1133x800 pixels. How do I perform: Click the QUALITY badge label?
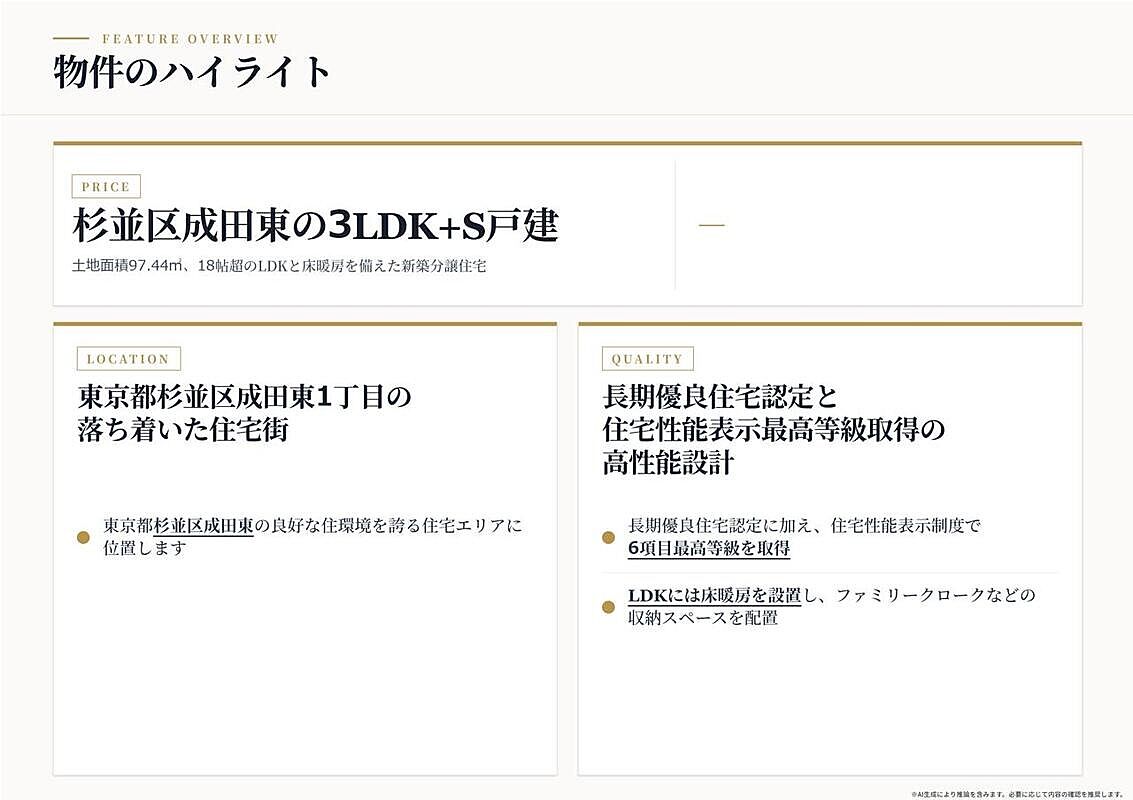[x=647, y=358]
